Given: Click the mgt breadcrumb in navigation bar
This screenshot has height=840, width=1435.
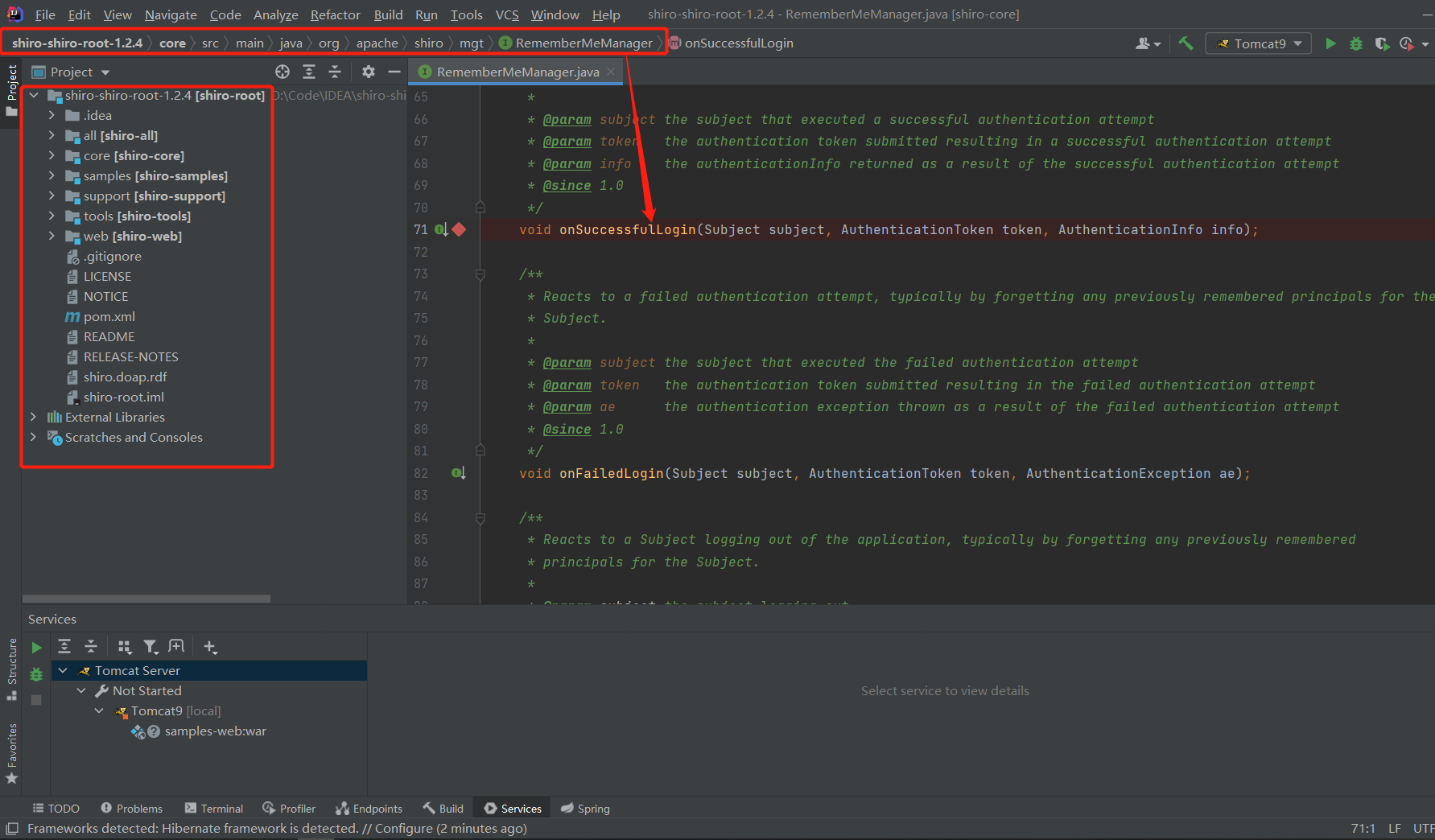Looking at the screenshot, I should coord(472,43).
